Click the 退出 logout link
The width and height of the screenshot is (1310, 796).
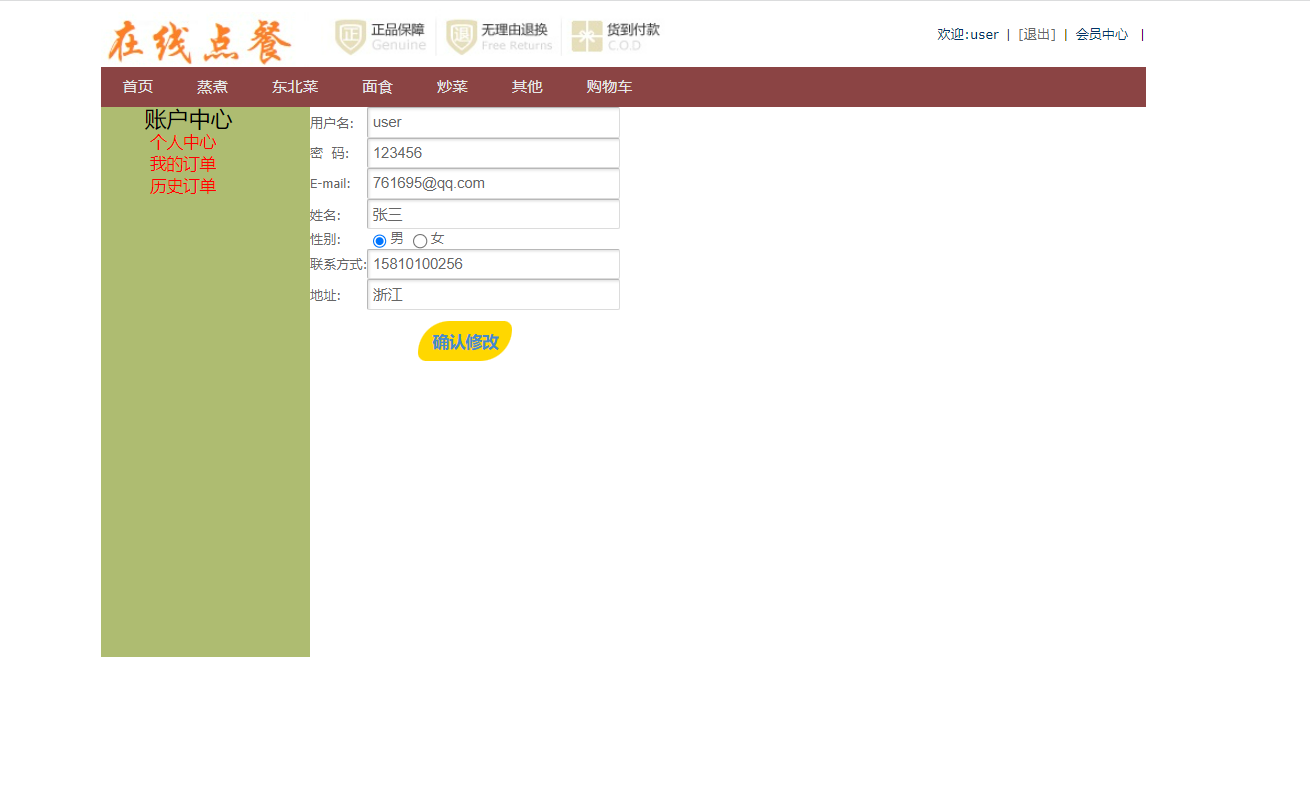tap(1037, 34)
